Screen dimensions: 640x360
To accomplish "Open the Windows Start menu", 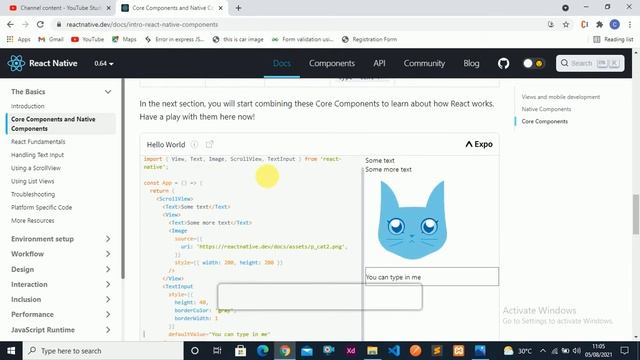I will tap(11, 351).
